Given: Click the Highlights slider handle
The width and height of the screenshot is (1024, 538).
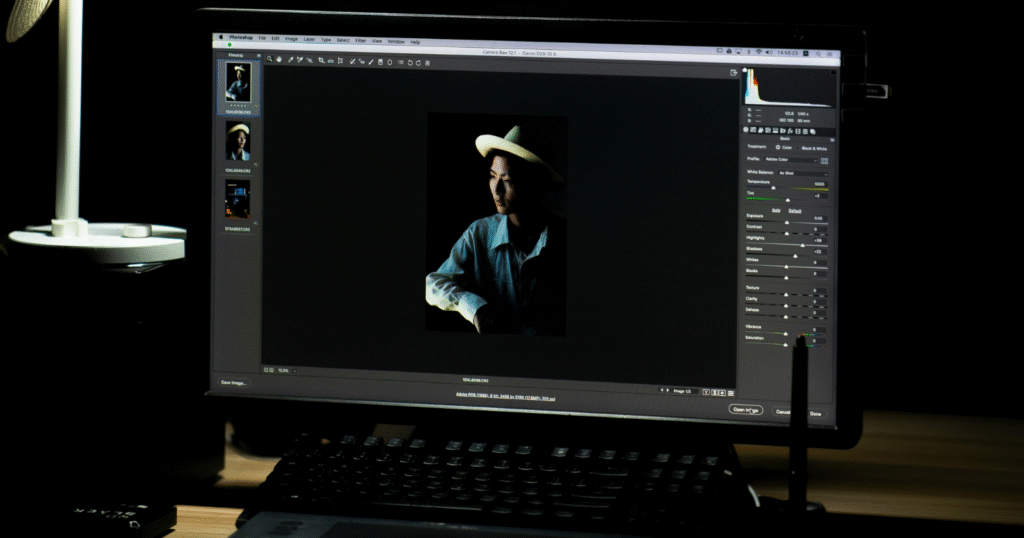Looking at the screenshot, I should pyautogui.click(x=803, y=245).
